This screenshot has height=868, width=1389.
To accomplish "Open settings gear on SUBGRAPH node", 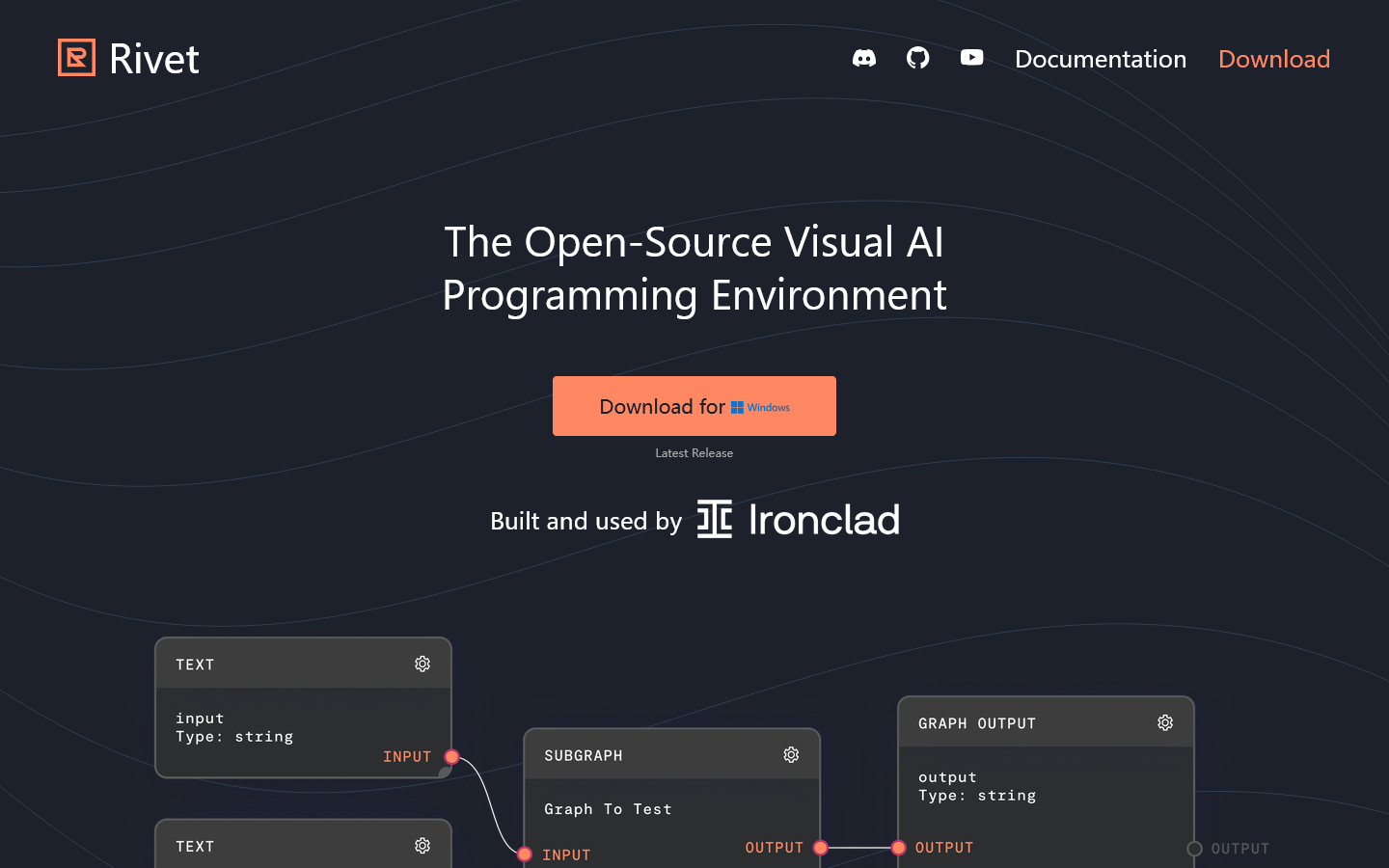I will 791,755.
